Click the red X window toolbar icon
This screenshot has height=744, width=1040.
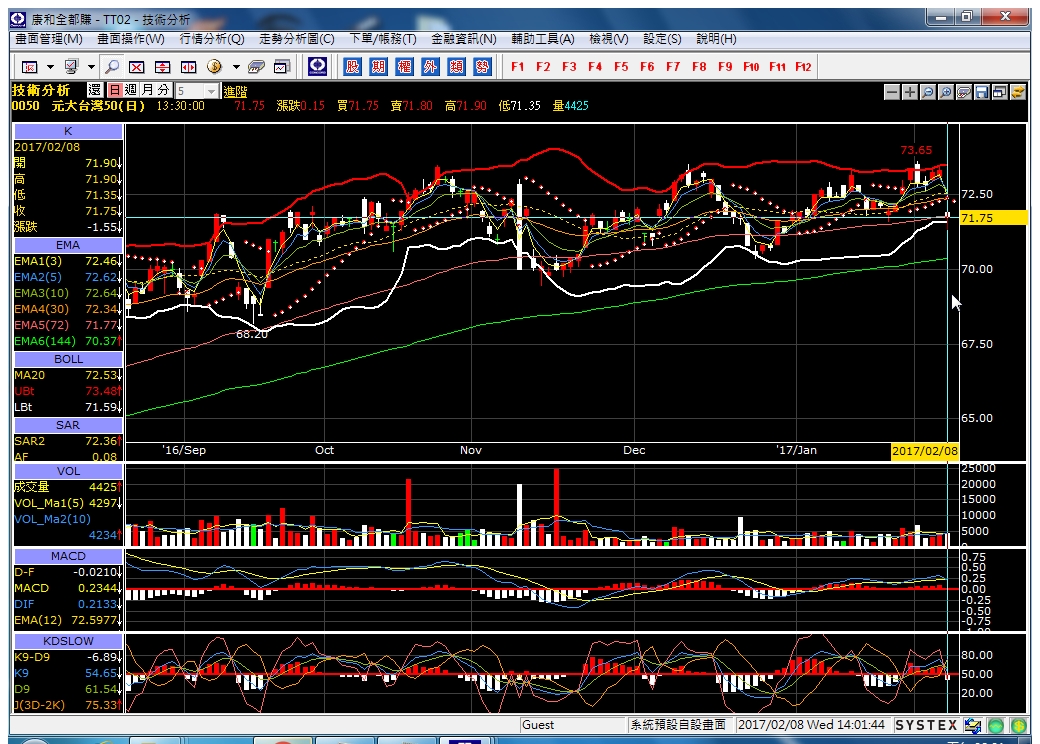[137, 67]
